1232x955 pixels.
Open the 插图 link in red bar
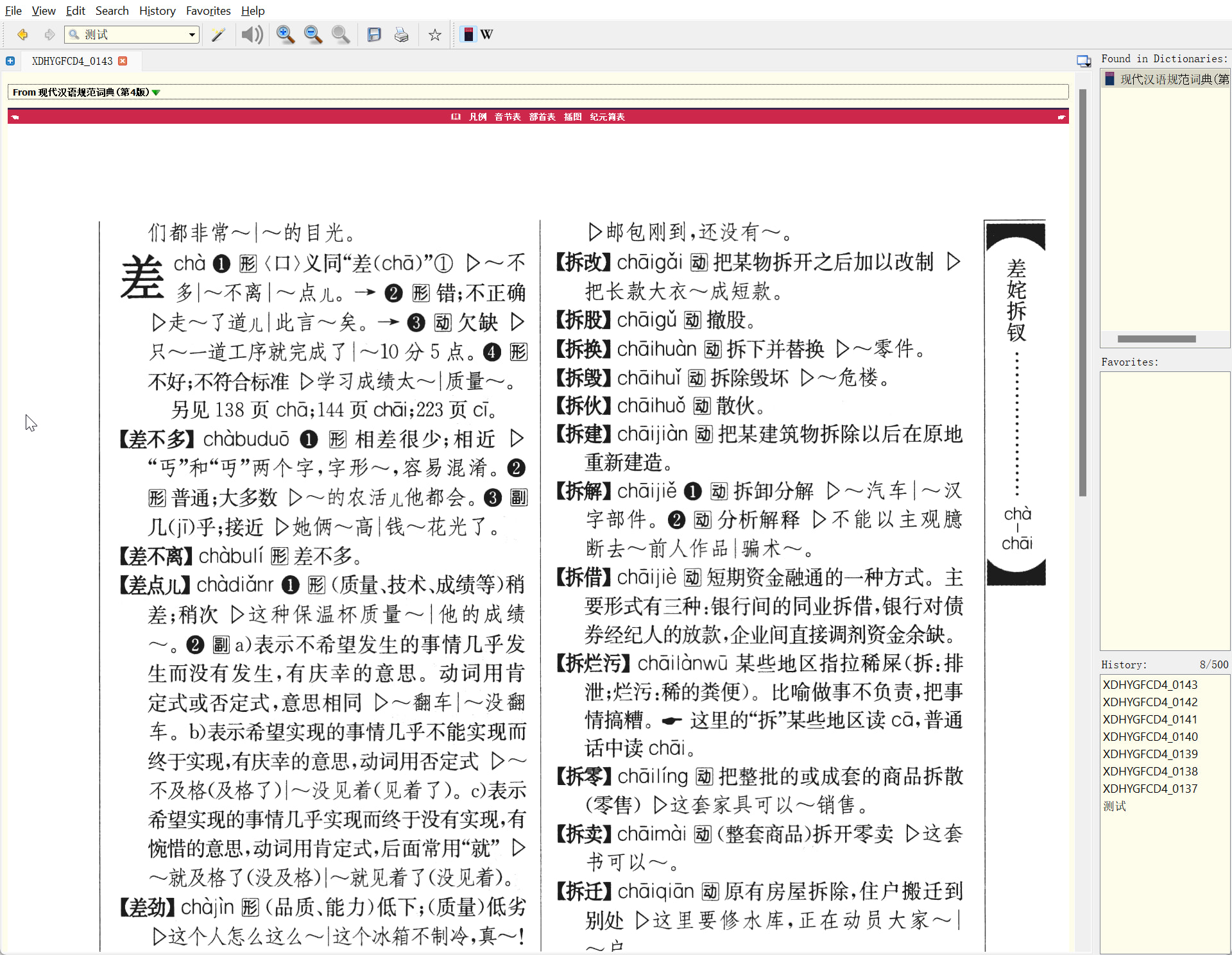pyautogui.click(x=572, y=117)
